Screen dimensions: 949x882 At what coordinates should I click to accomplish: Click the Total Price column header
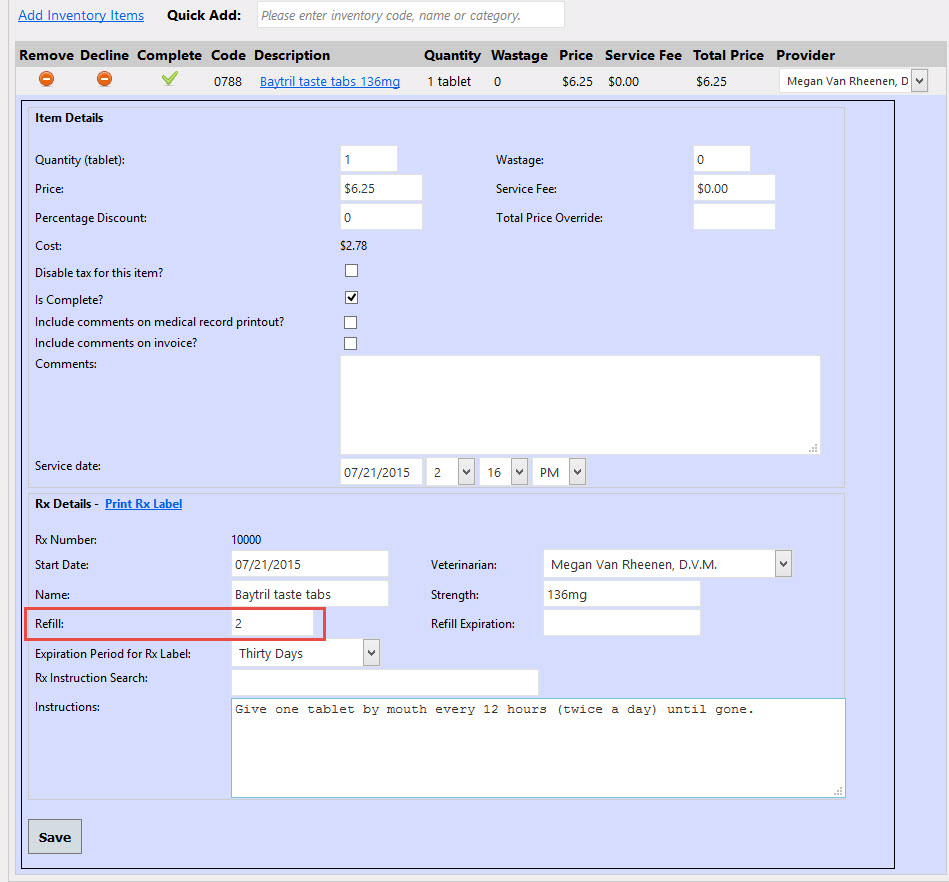pos(728,55)
